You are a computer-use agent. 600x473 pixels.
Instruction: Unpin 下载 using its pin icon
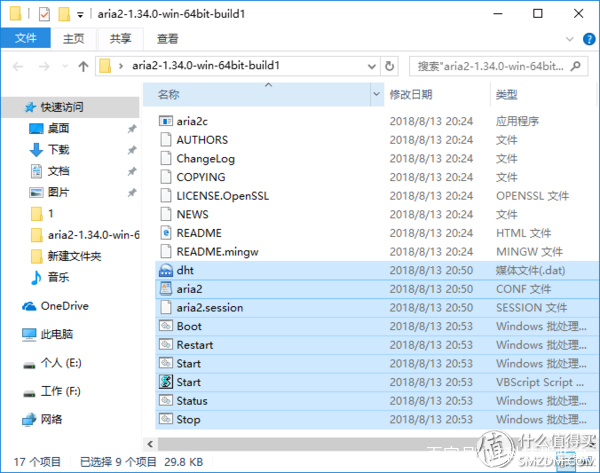[132, 150]
